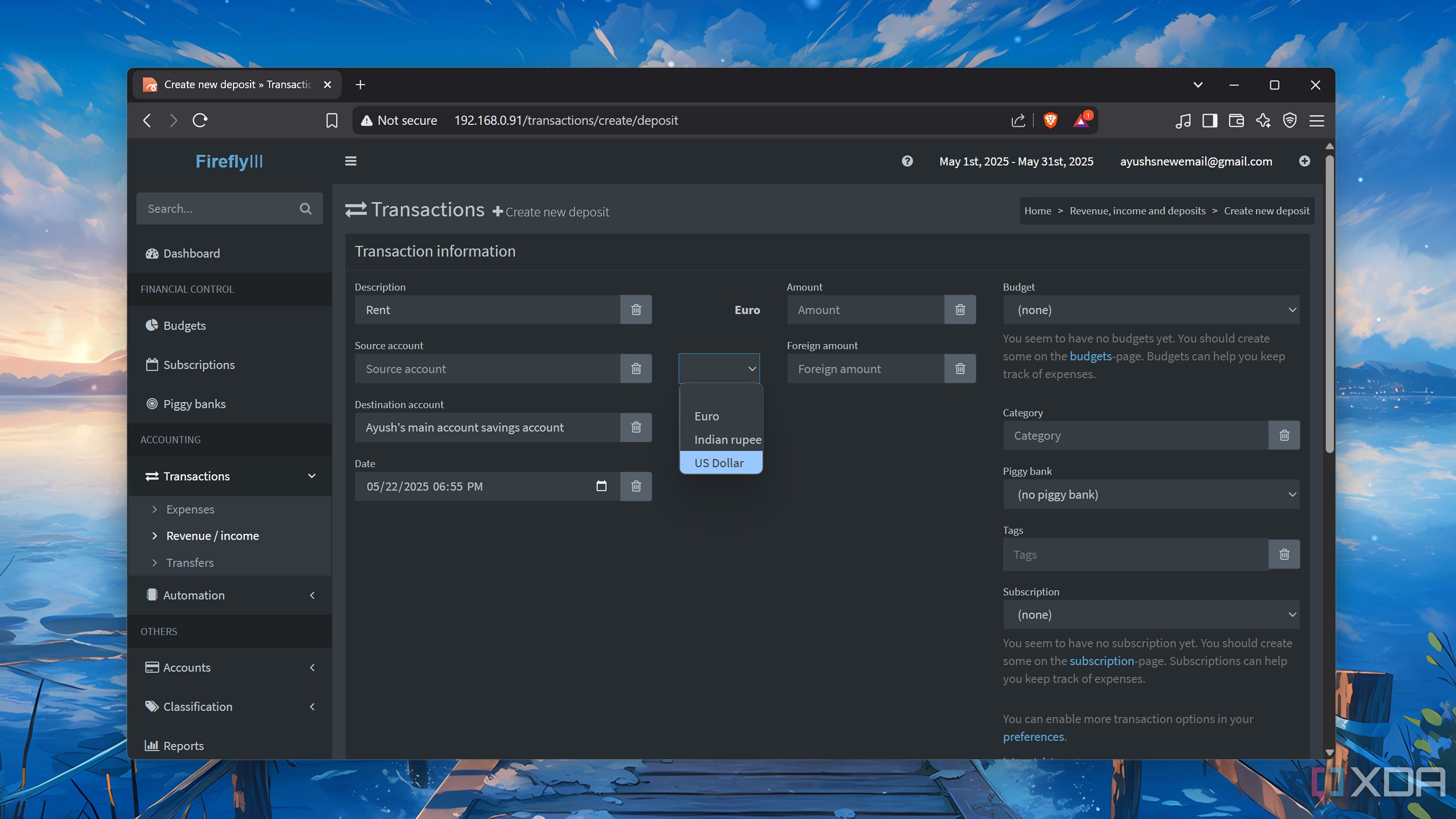
Task: Open Dashboard in sidebar
Action: [229, 253]
